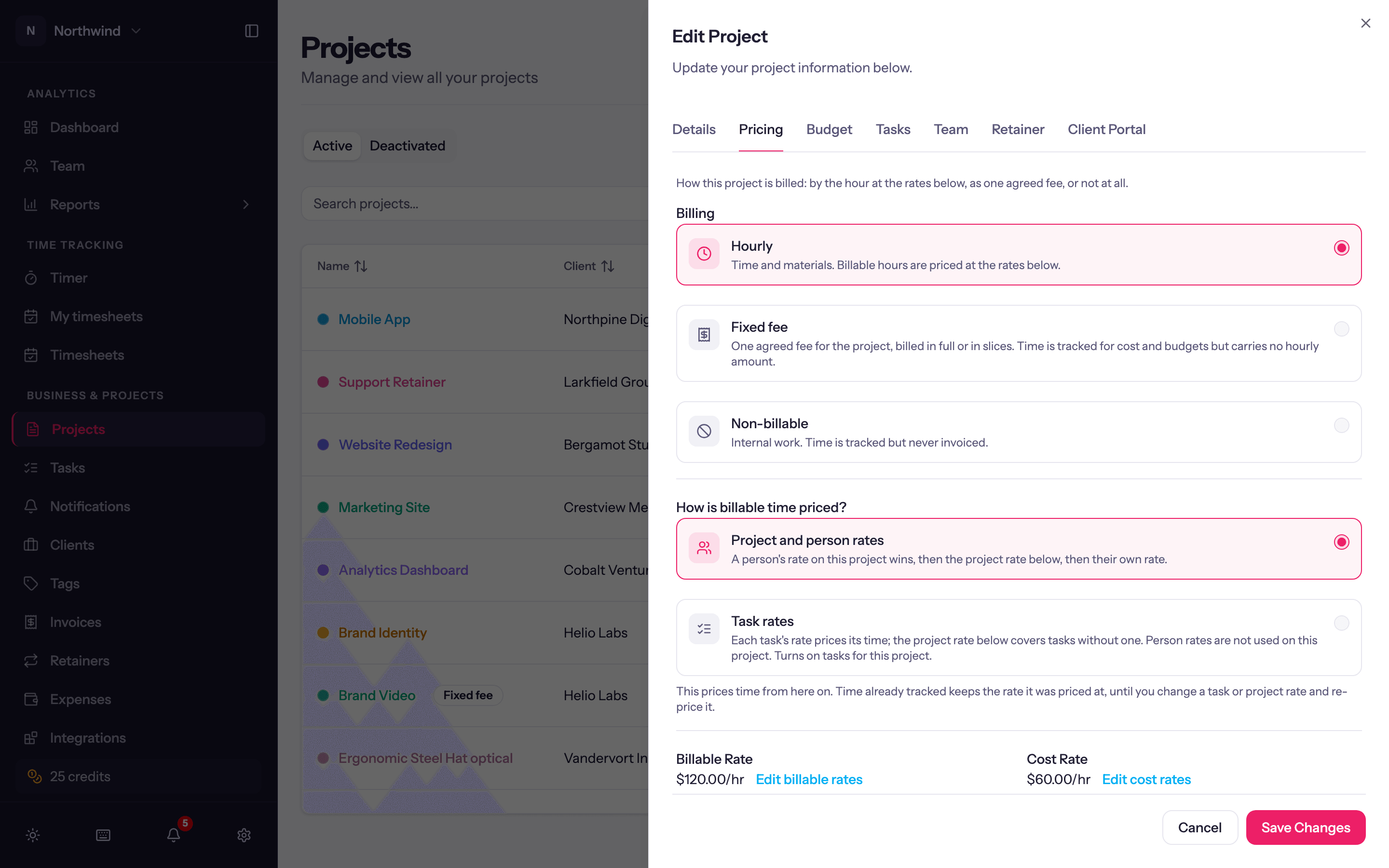Image resolution: width=1389 pixels, height=868 pixels.
Task: Click Edit billable rates link
Action: 809,779
